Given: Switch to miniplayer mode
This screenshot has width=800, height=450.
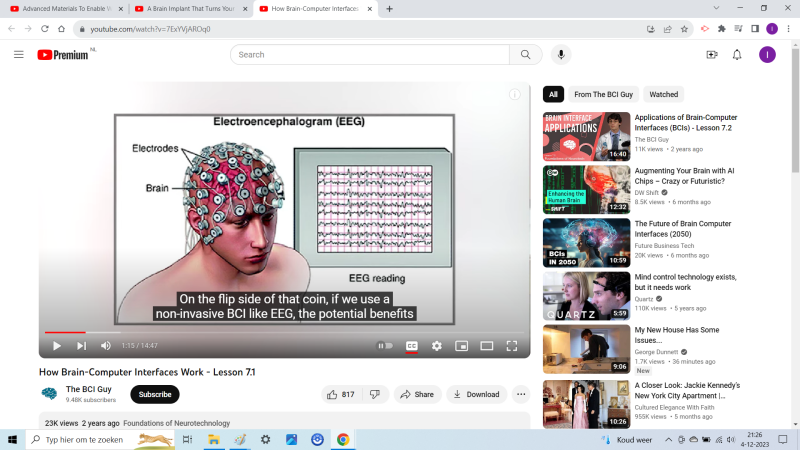Looking at the screenshot, I should pyautogui.click(x=461, y=346).
